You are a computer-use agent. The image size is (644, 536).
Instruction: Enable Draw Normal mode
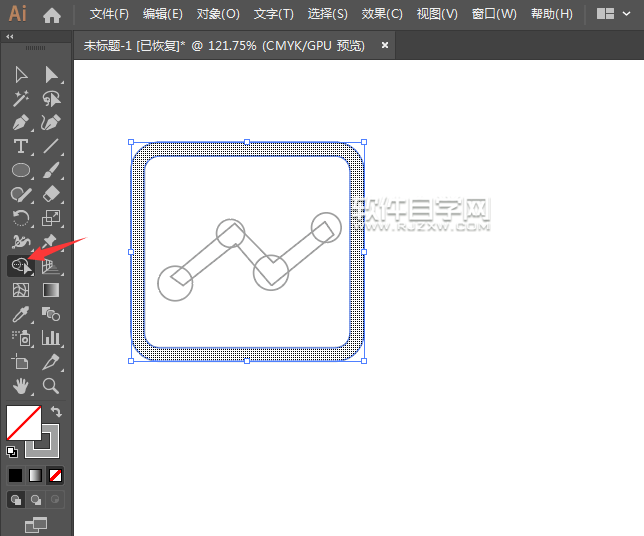pyautogui.click(x=16, y=499)
